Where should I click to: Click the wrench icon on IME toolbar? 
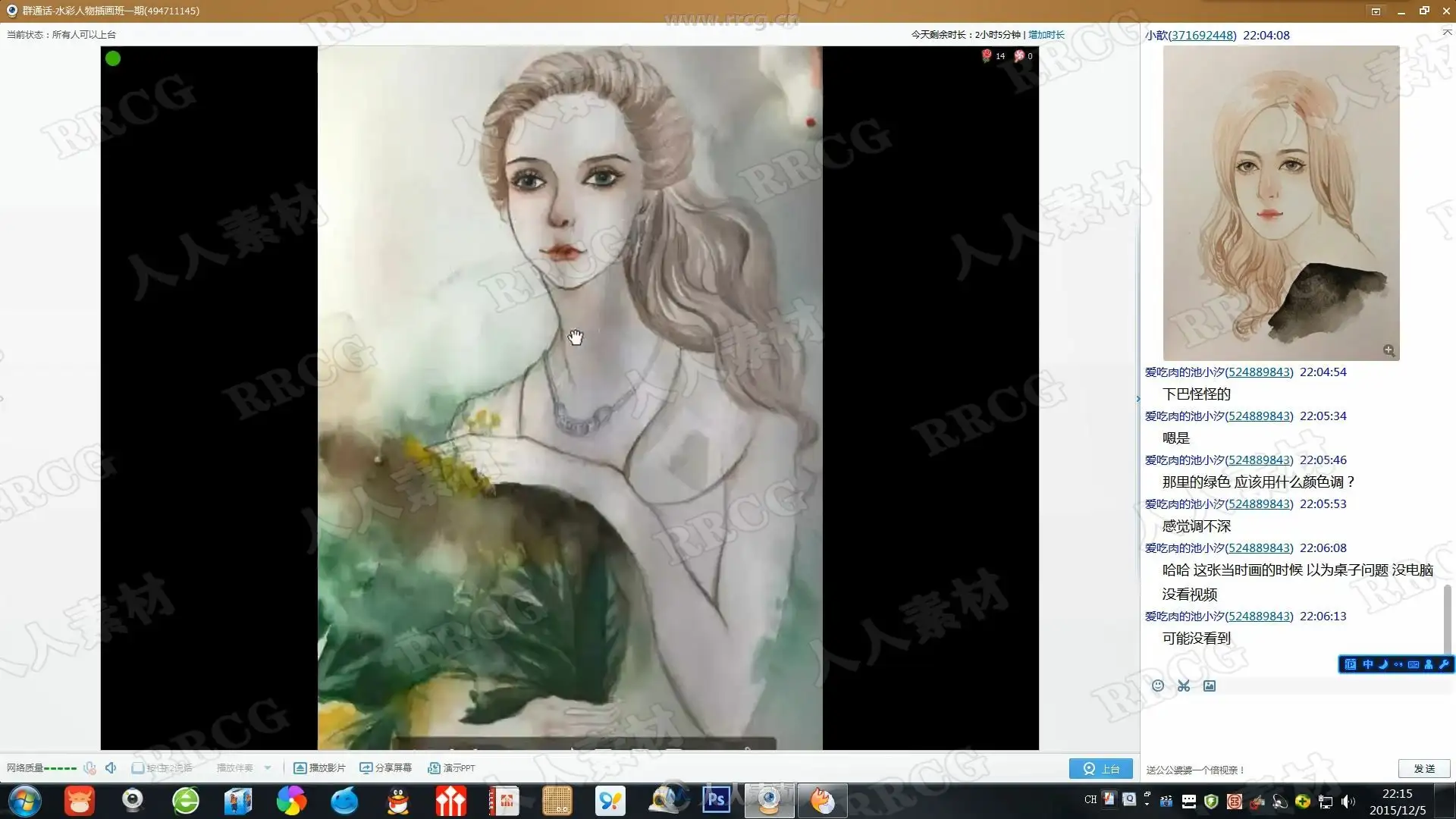(1443, 664)
